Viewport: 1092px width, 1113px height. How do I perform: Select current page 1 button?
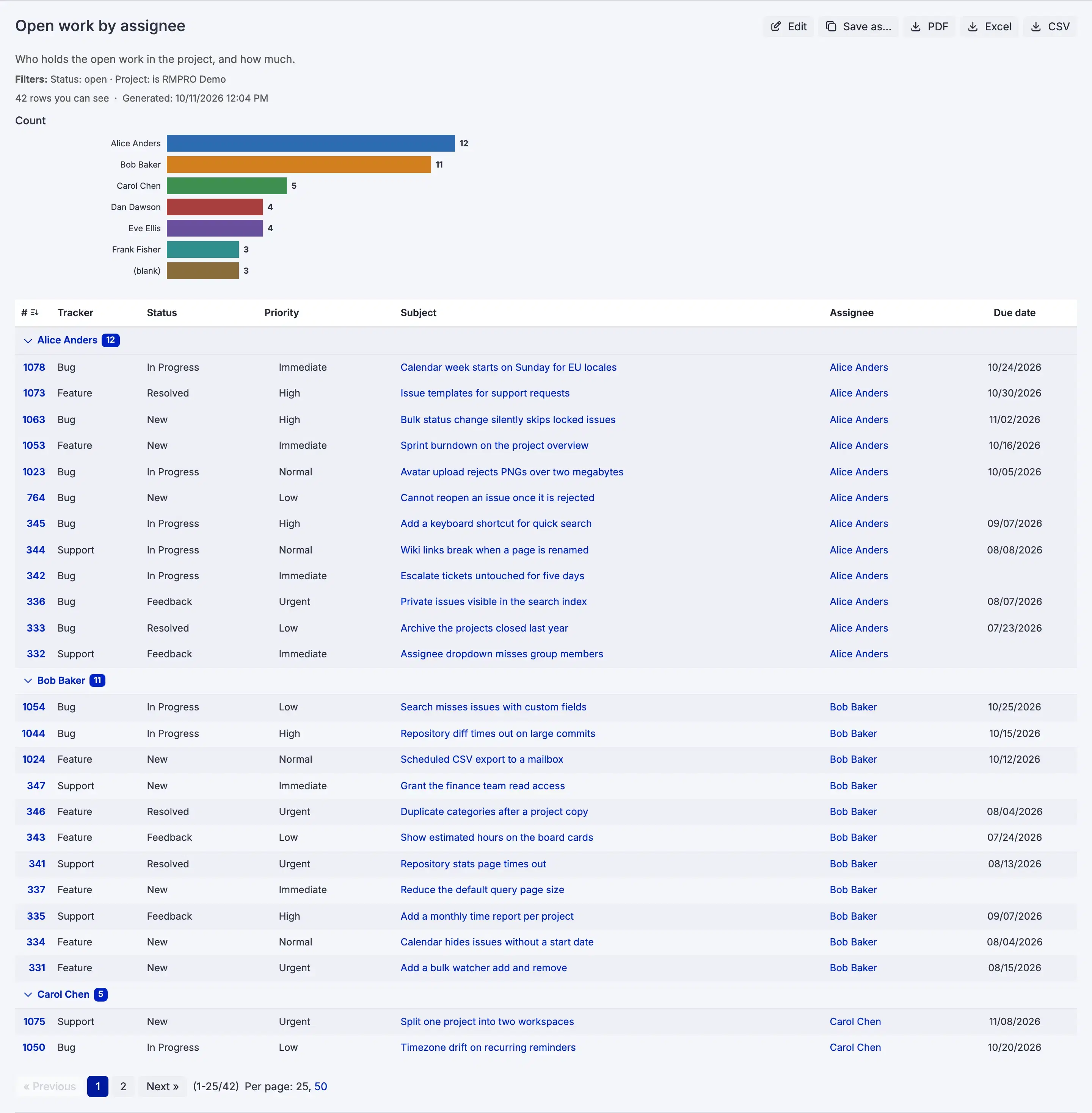(97, 1086)
